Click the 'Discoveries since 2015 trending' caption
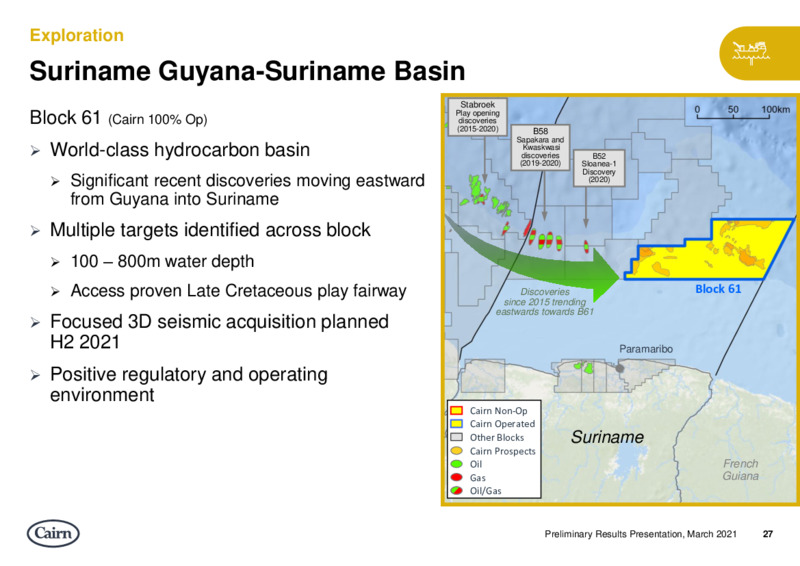This screenshot has height=566, width=800. tap(545, 302)
